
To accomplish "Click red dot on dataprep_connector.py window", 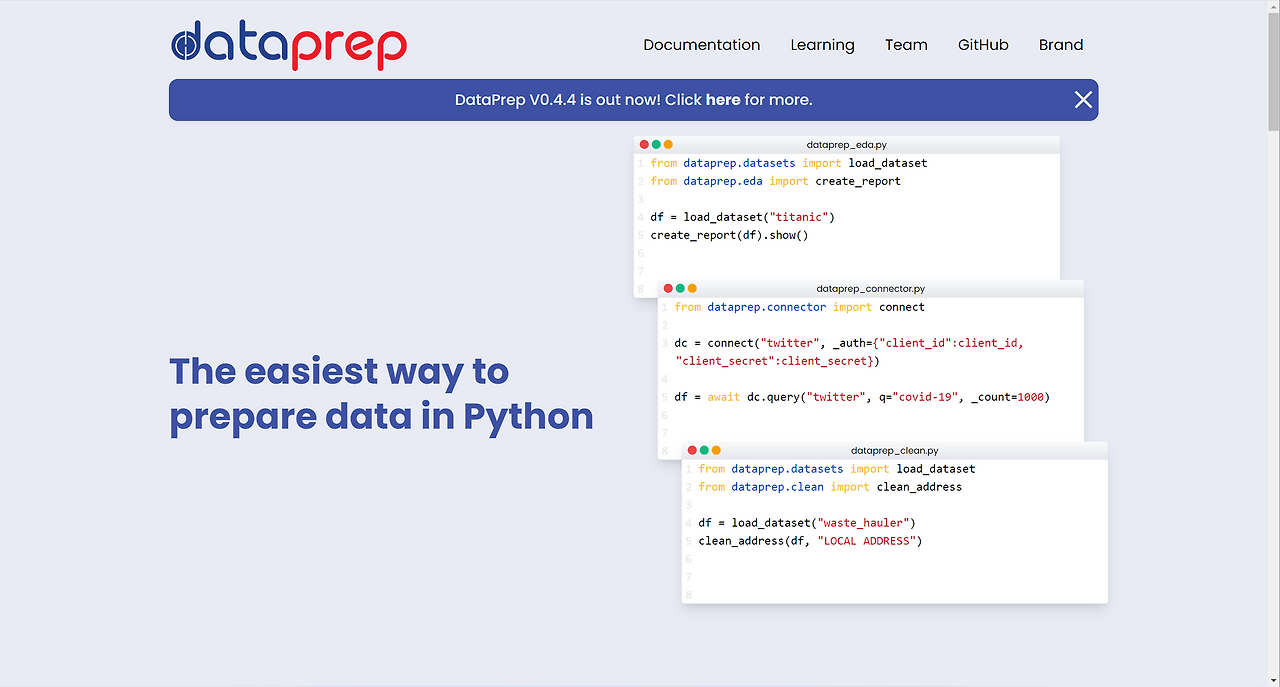I will pos(668,289).
